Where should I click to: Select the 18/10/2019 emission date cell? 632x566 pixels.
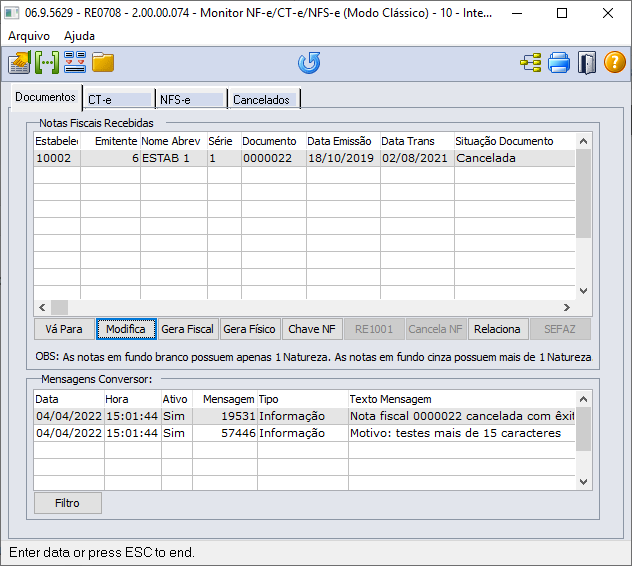(343, 158)
